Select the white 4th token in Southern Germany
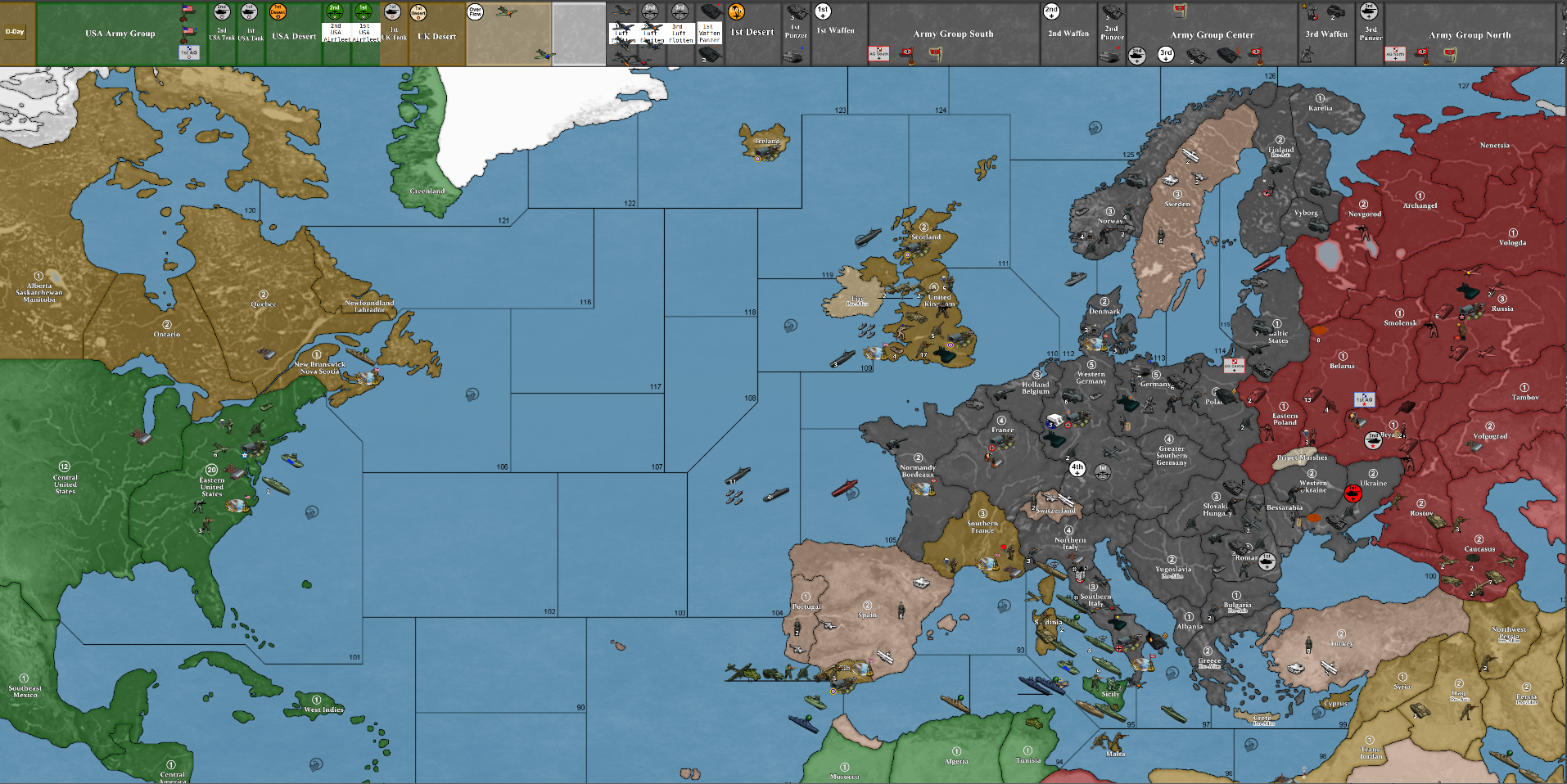Viewport: 1567px width, 784px height. click(x=1077, y=468)
